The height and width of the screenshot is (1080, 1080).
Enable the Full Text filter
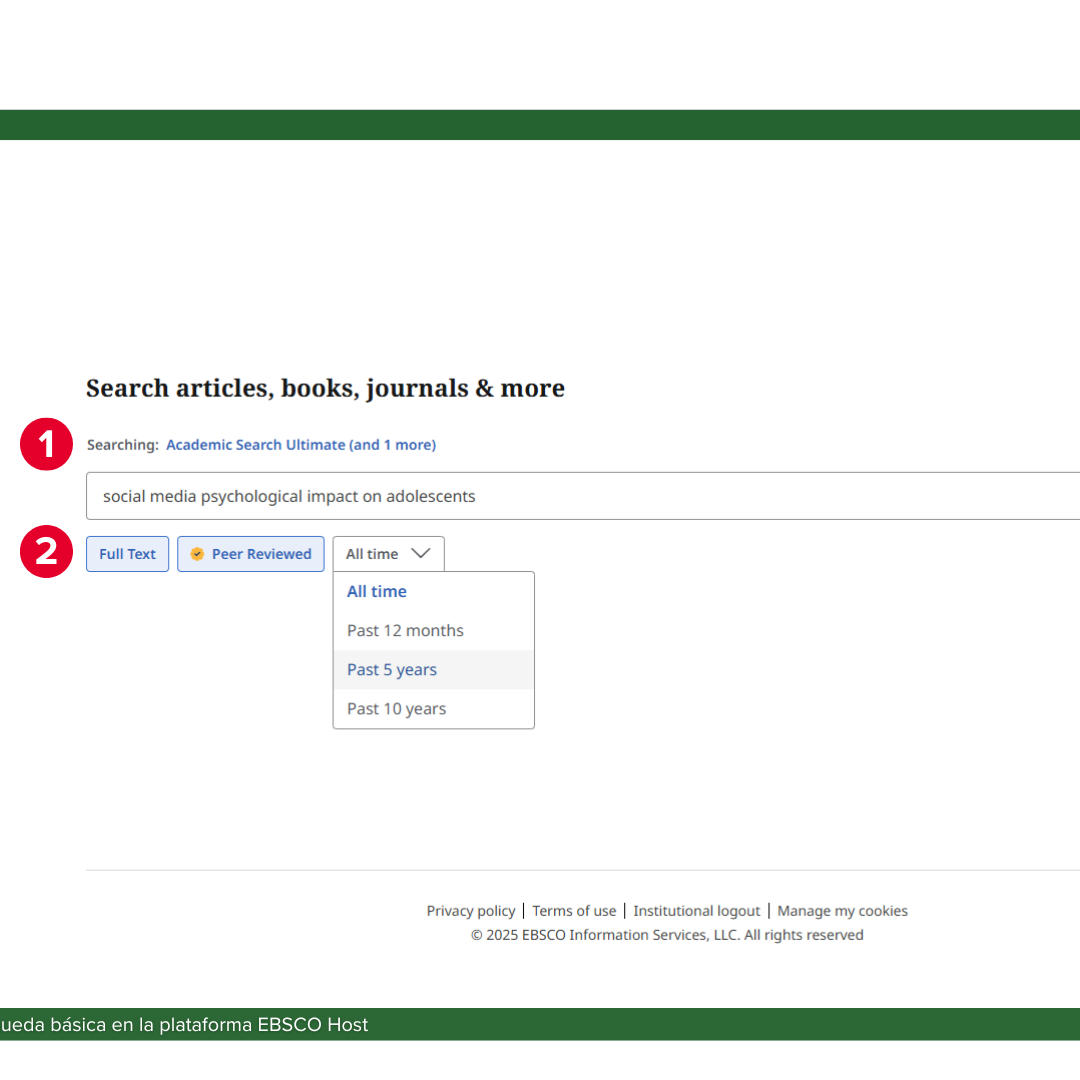[x=127, y=553]
